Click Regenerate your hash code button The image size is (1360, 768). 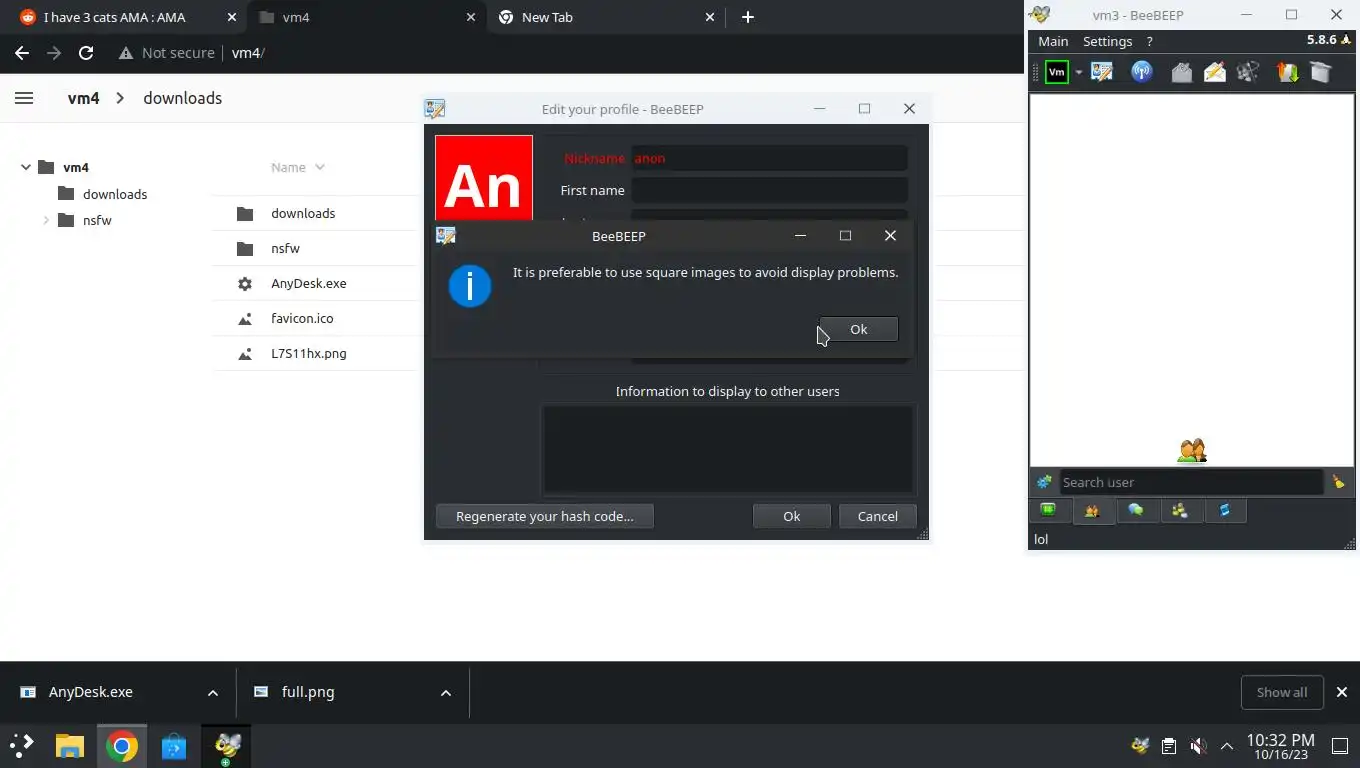[x=545, y=516]
